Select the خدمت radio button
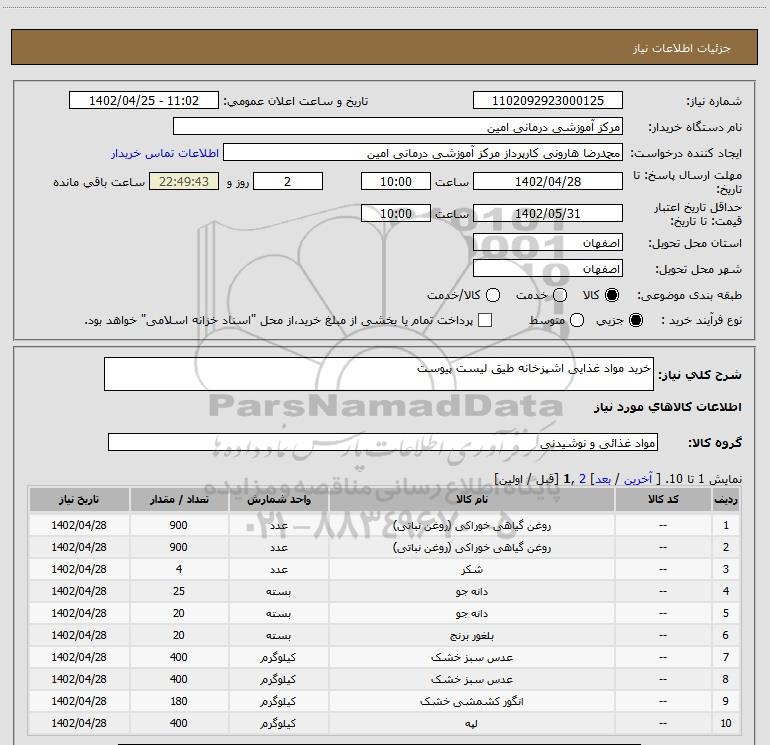 click(x=560, y=295)
